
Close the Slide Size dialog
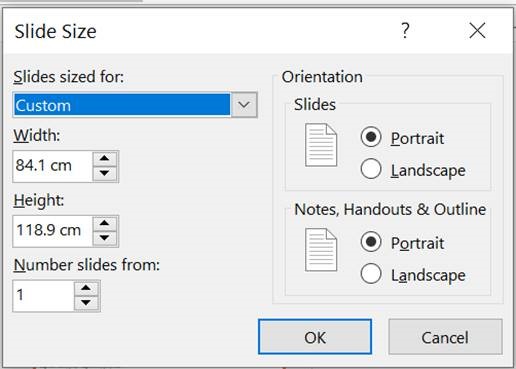[477, 31]
